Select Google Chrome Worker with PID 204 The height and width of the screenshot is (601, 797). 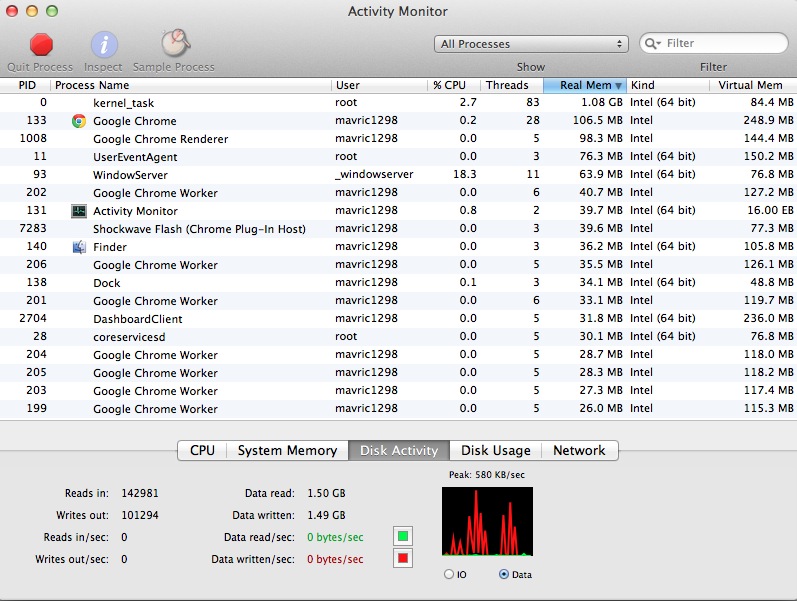398,355
